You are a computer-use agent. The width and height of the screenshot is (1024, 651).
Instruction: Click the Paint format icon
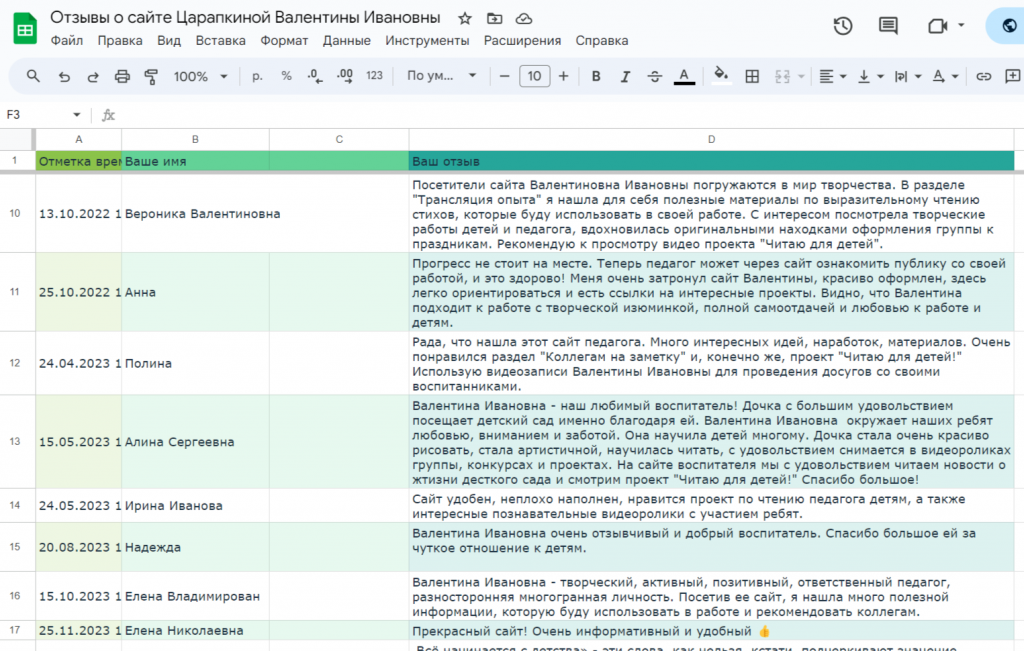coord(151,76)
